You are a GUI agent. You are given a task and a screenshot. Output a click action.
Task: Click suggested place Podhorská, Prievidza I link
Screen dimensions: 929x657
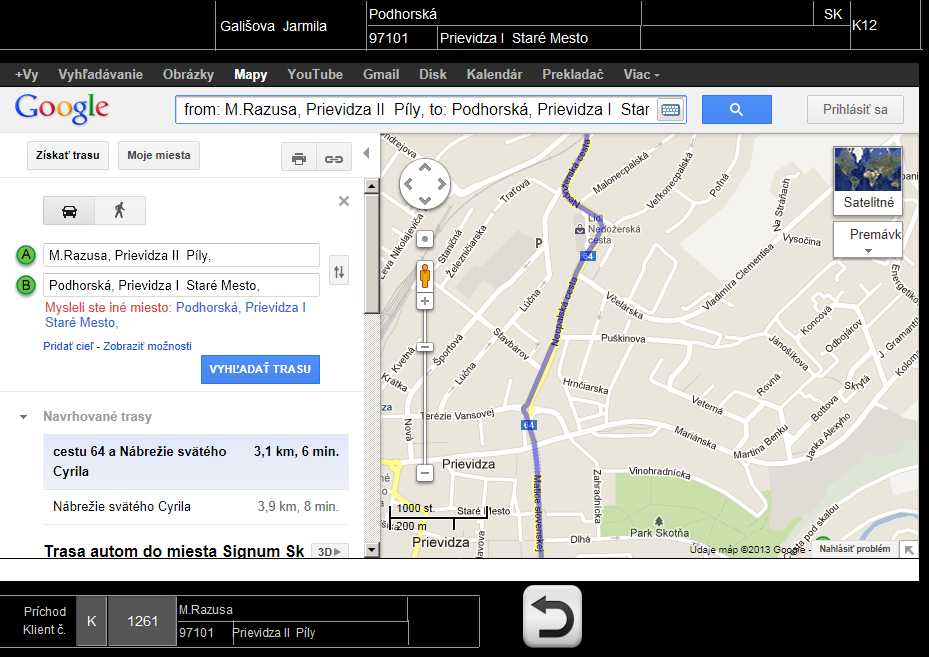point(175,315)
